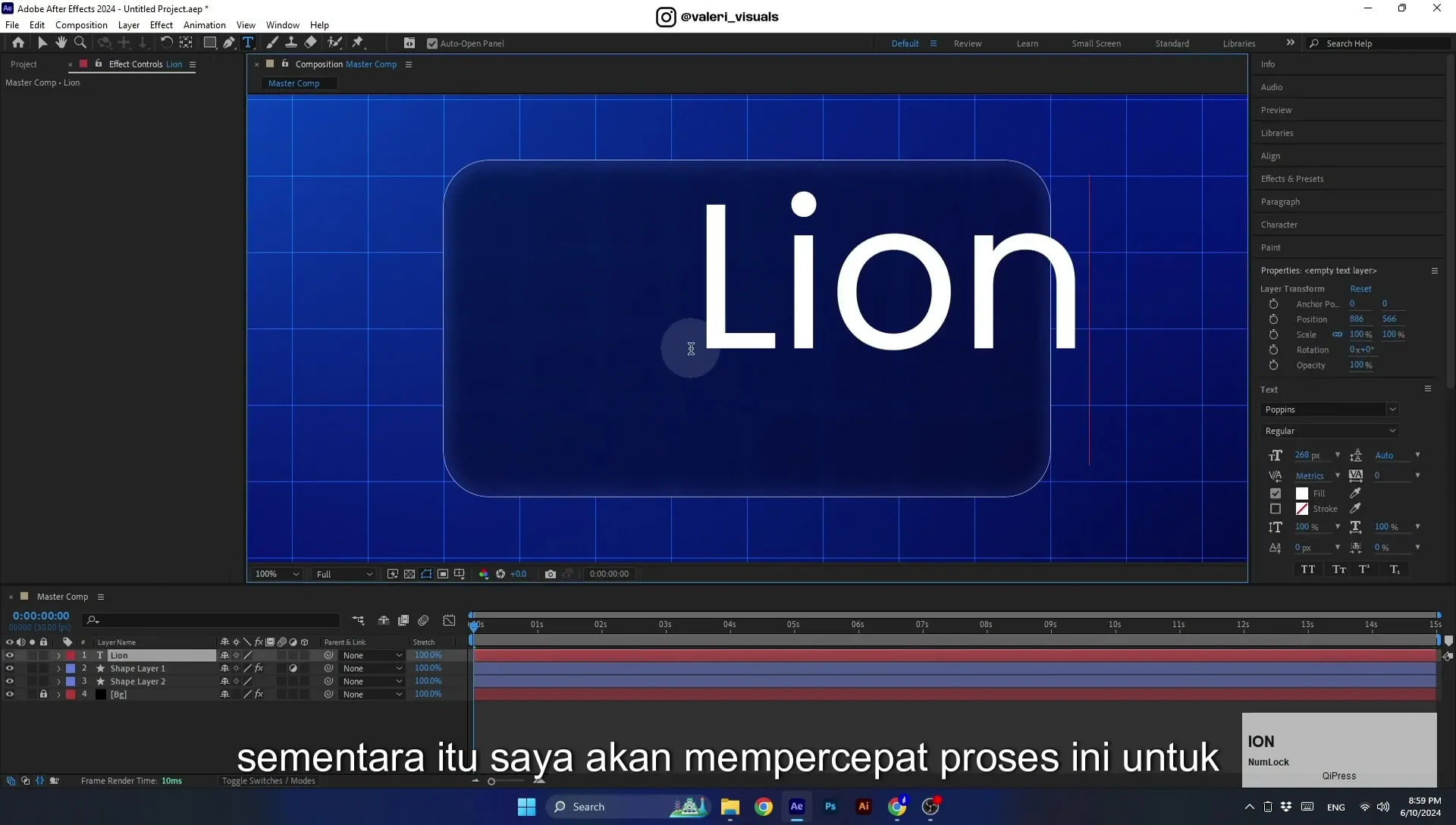This screenshot has width=1456, height=825.
Task: Select the Rectangle shape tool
Action: [x=210, y=43]
